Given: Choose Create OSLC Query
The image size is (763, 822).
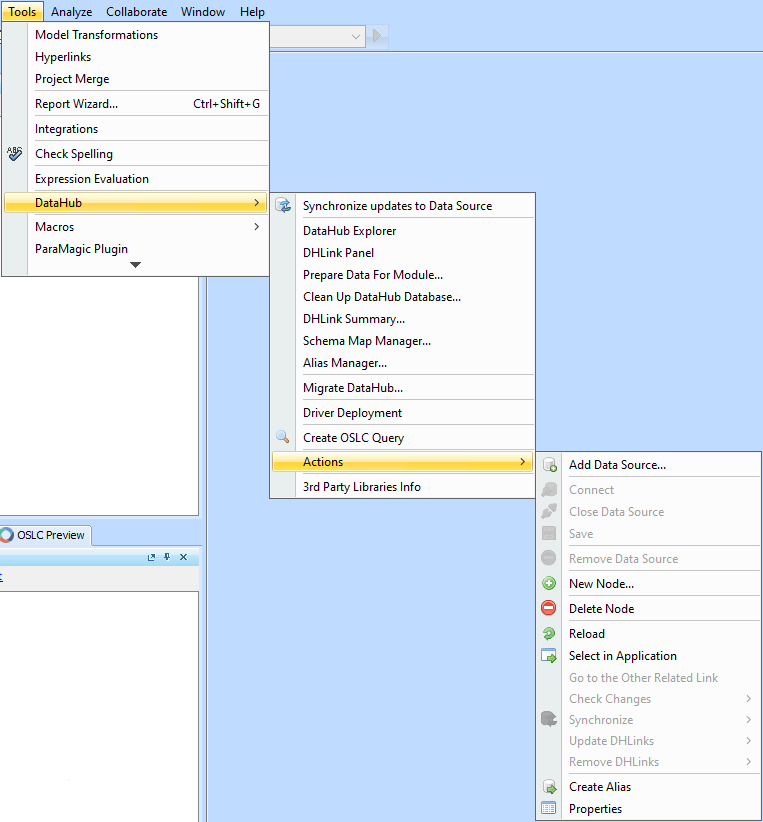Looking at the screenshot, I should pos(403,438).
